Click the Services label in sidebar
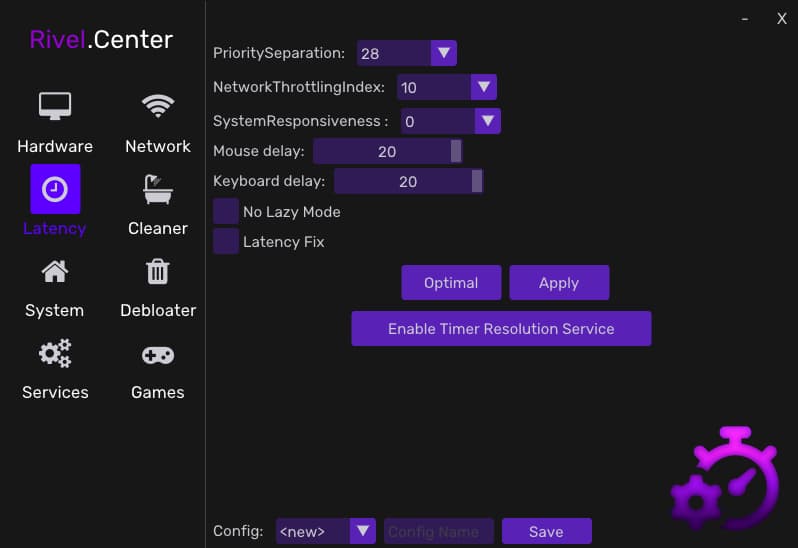 pyautogui.click(x=55, y=392)
